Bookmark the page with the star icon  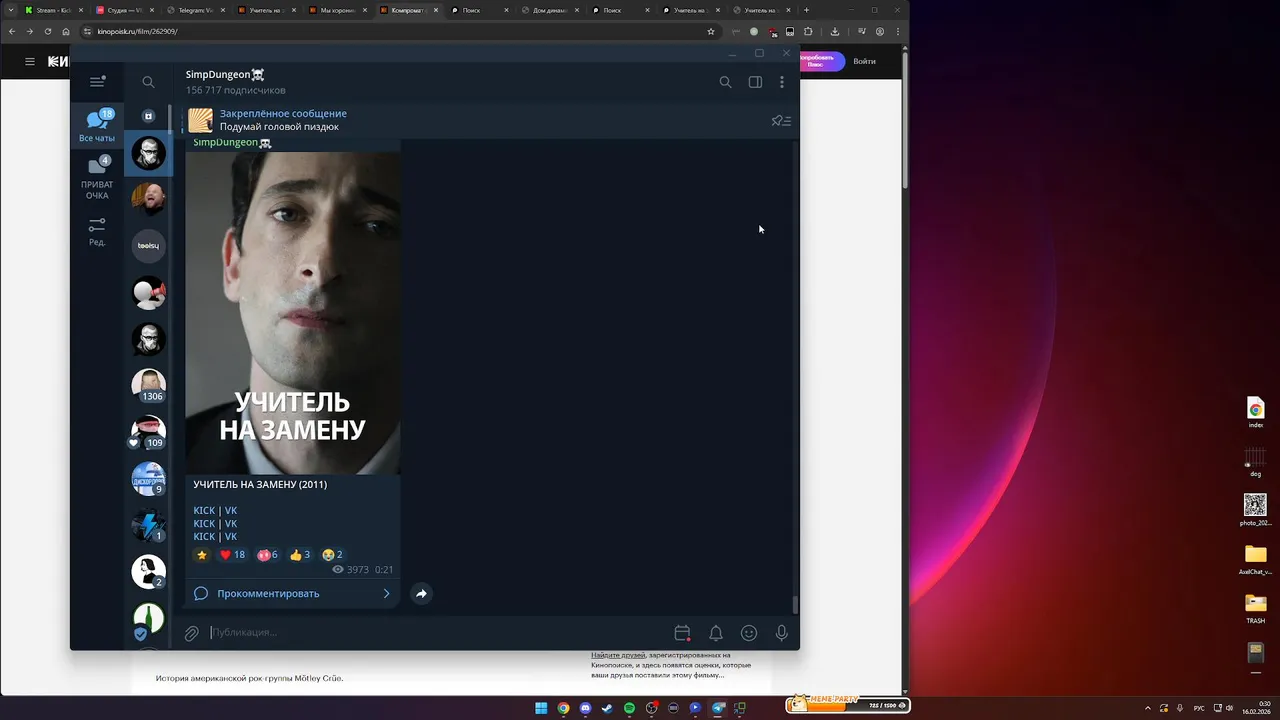click(711, 31)
